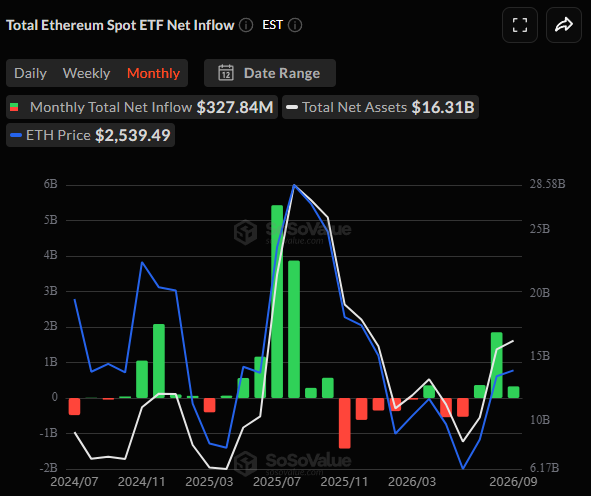Click the white Total Net Assets swatch
The height and width of the screenshot is (496, 591).
tap(292, 107)
